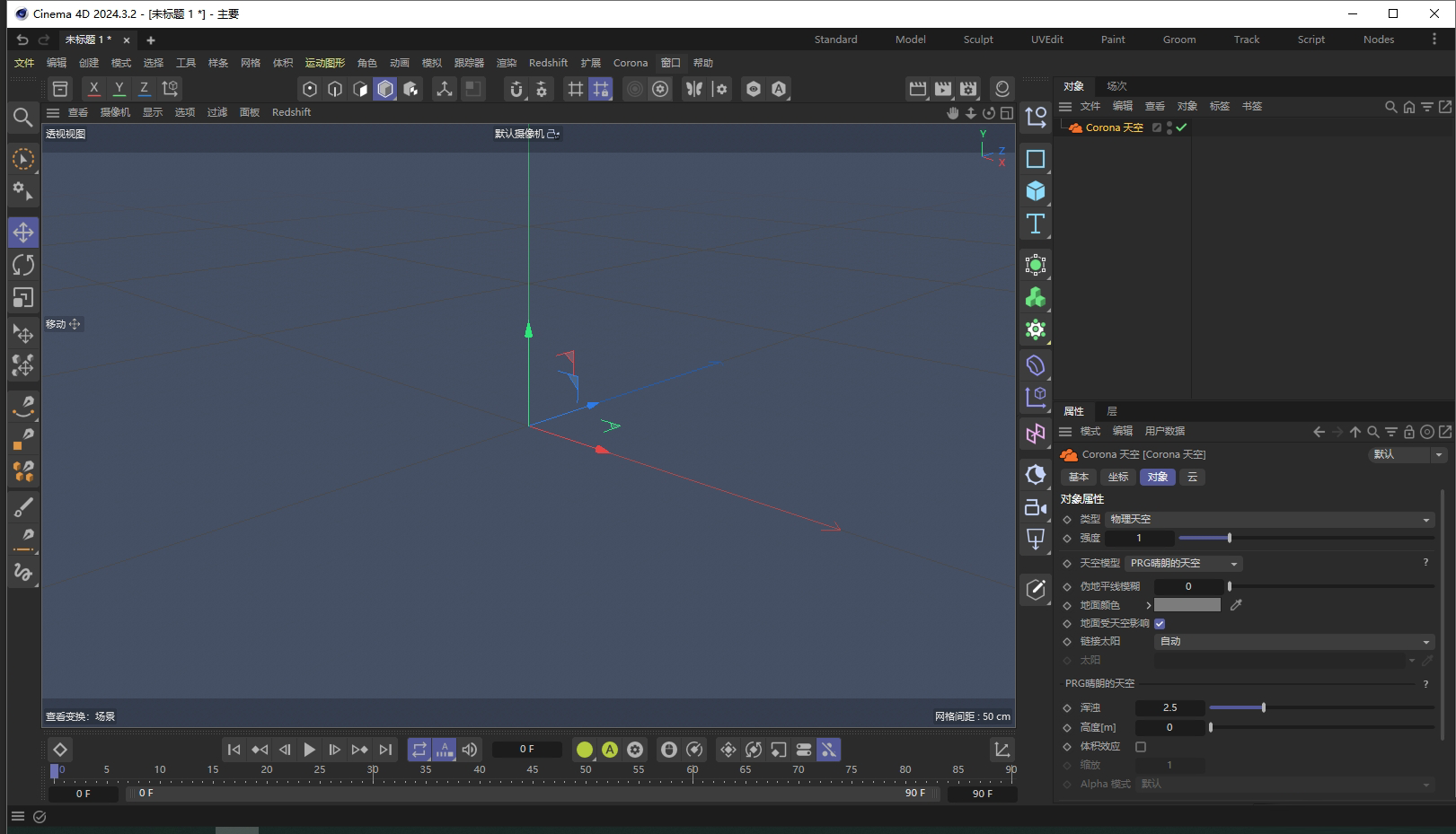Open layout options three-dot menu
The height and width of the screenshot is (834, 1456).
tap(1434, 40)
